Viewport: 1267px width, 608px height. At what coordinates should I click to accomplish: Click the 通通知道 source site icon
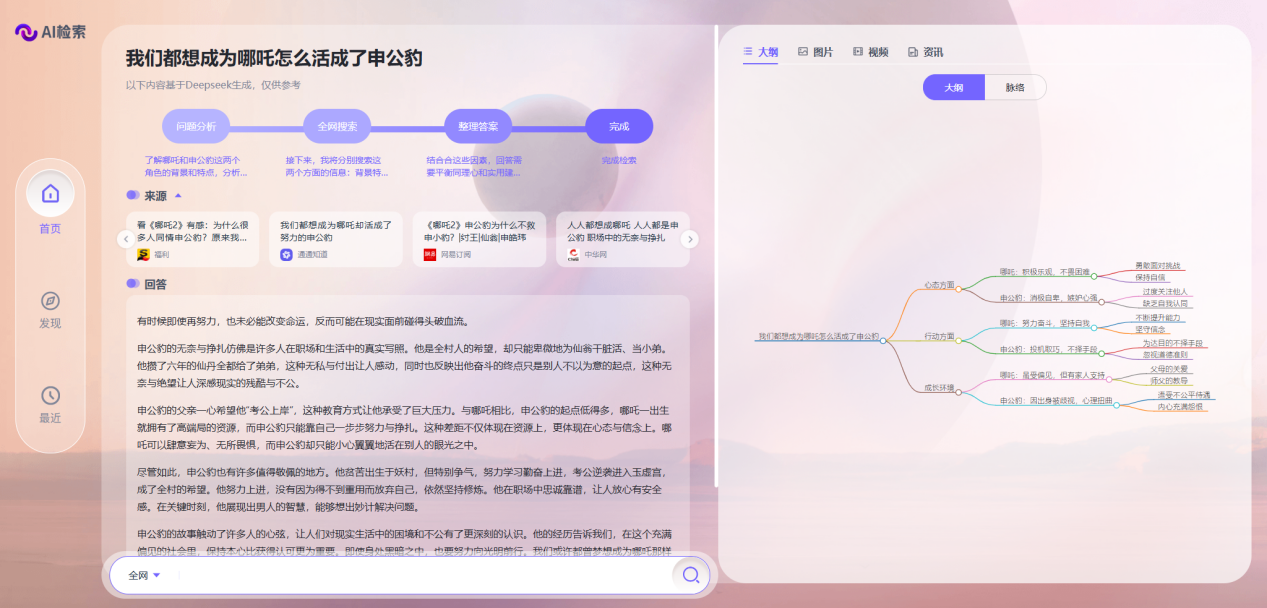(286, 255)
